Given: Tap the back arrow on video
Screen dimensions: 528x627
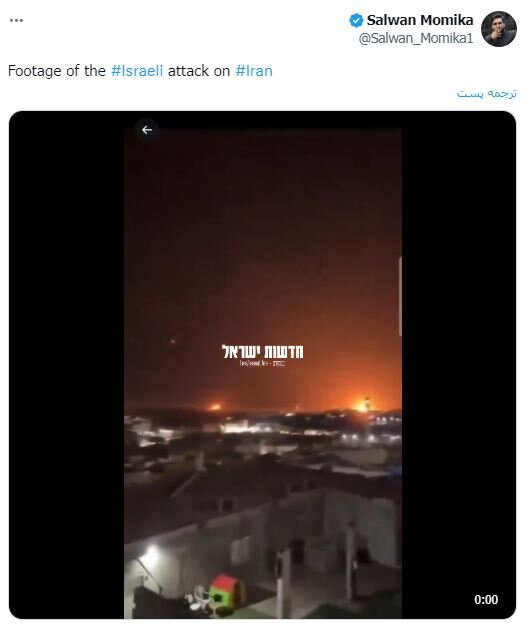Looking at the screenshot, I should [147, 130].
